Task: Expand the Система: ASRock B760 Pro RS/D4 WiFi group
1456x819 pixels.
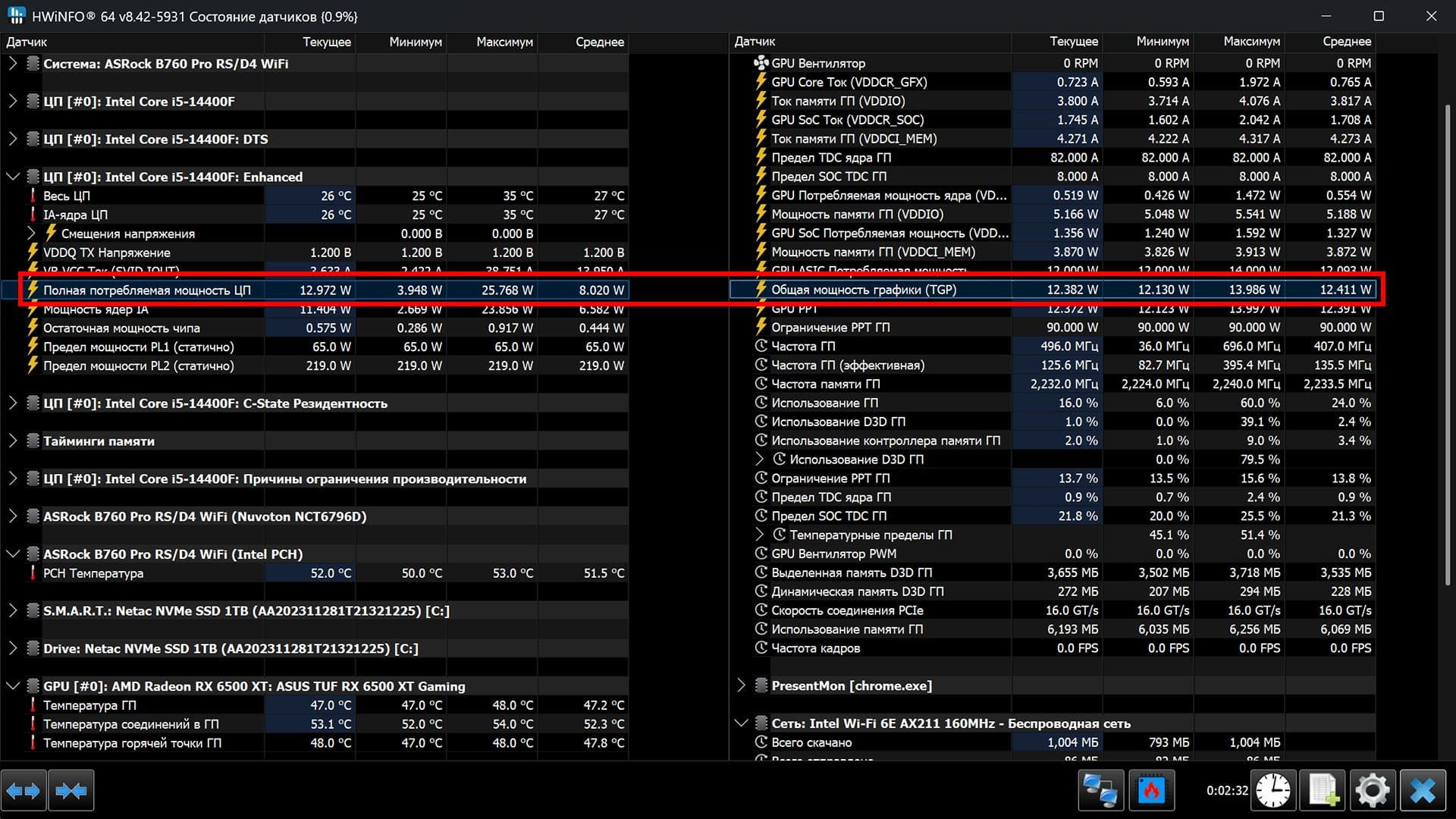Action: 12,63
